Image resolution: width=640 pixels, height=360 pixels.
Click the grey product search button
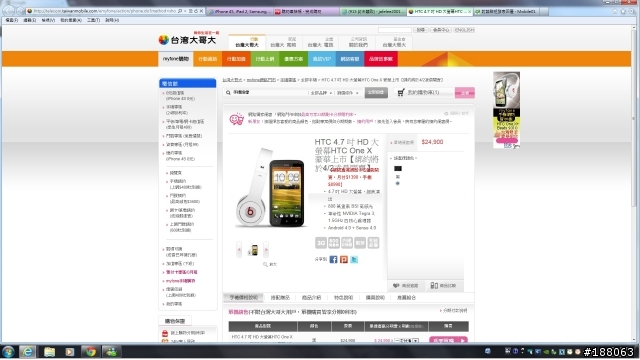coord(376,93)
